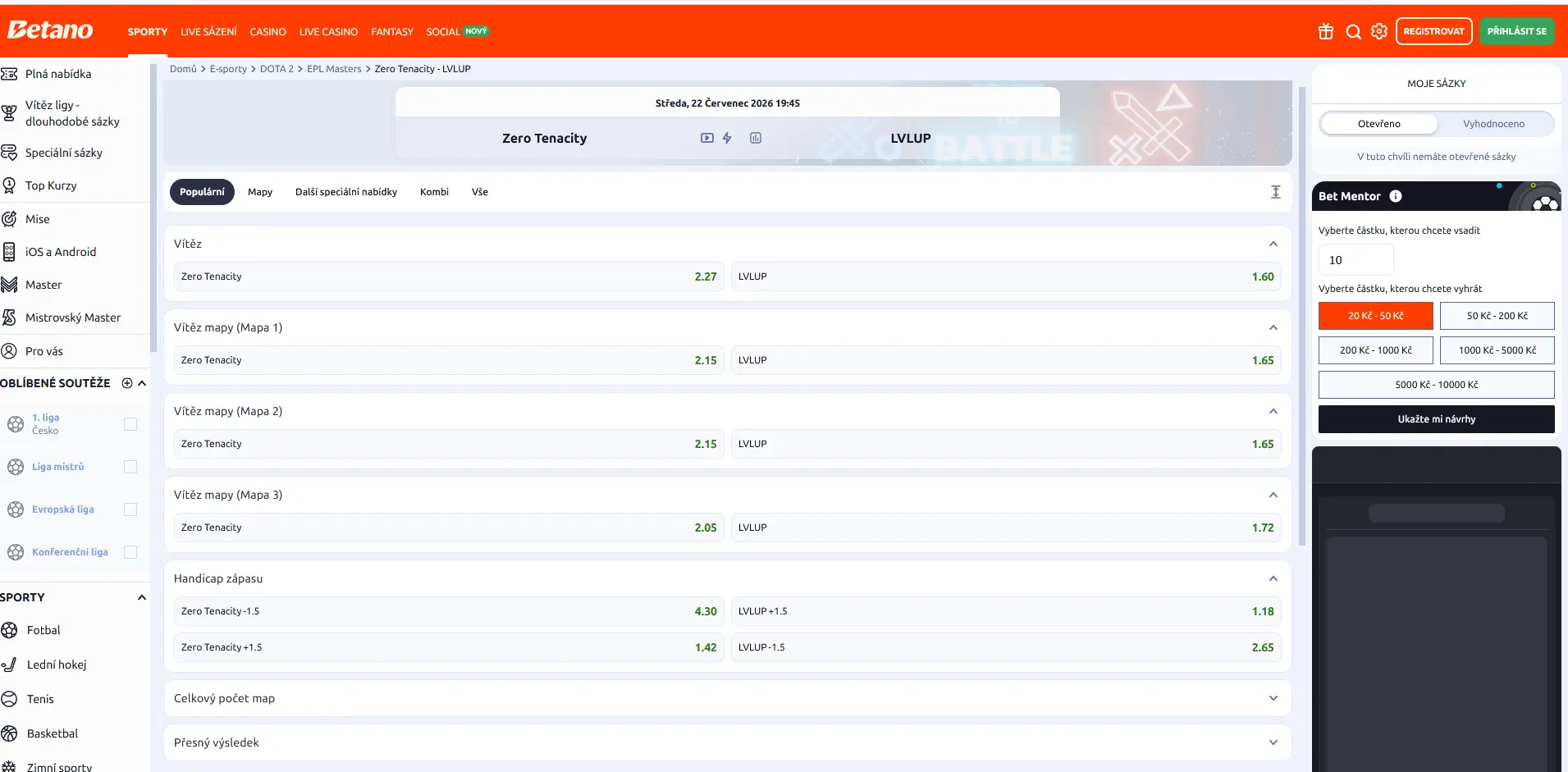Image resolution: width=1568 pixels, height=772 pixels.
Task: Click the Pro vás user icon
Action: (x=9, y=351)
